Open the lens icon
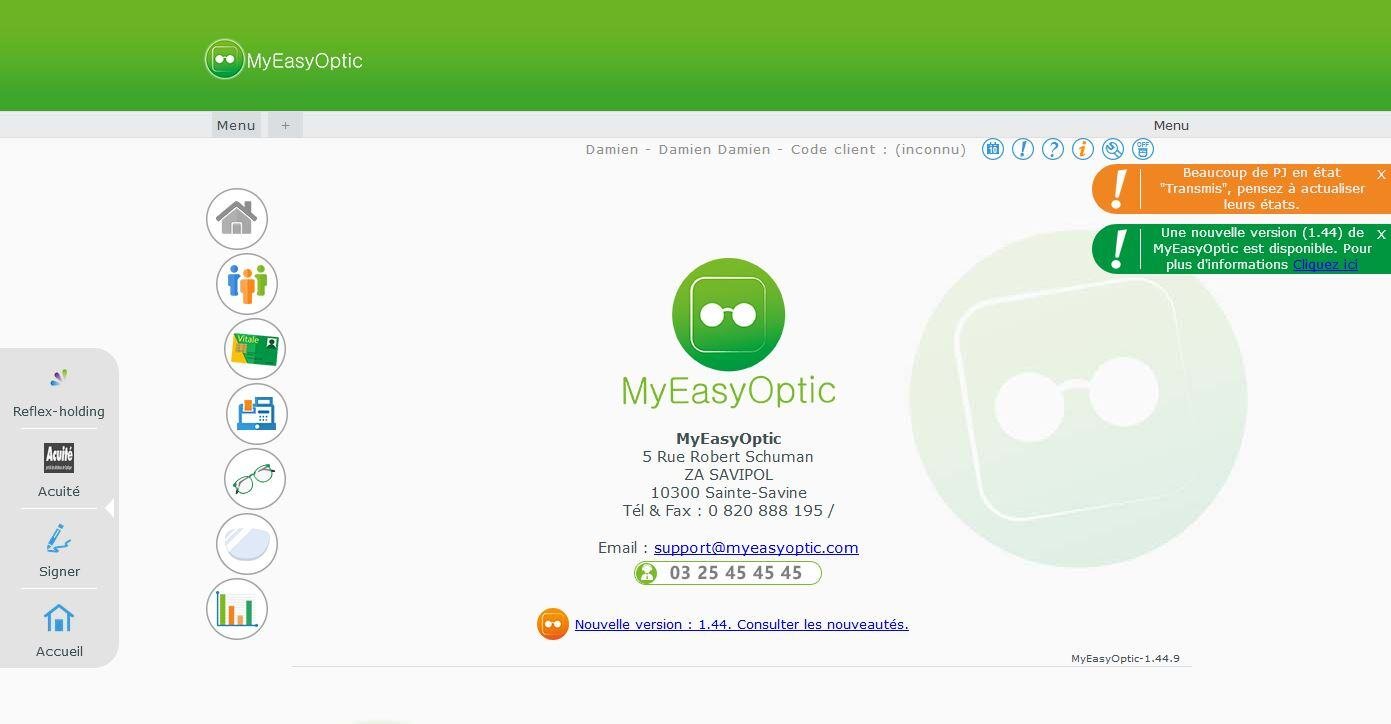This screenshot has height=724, width=1391. [247, 544]
